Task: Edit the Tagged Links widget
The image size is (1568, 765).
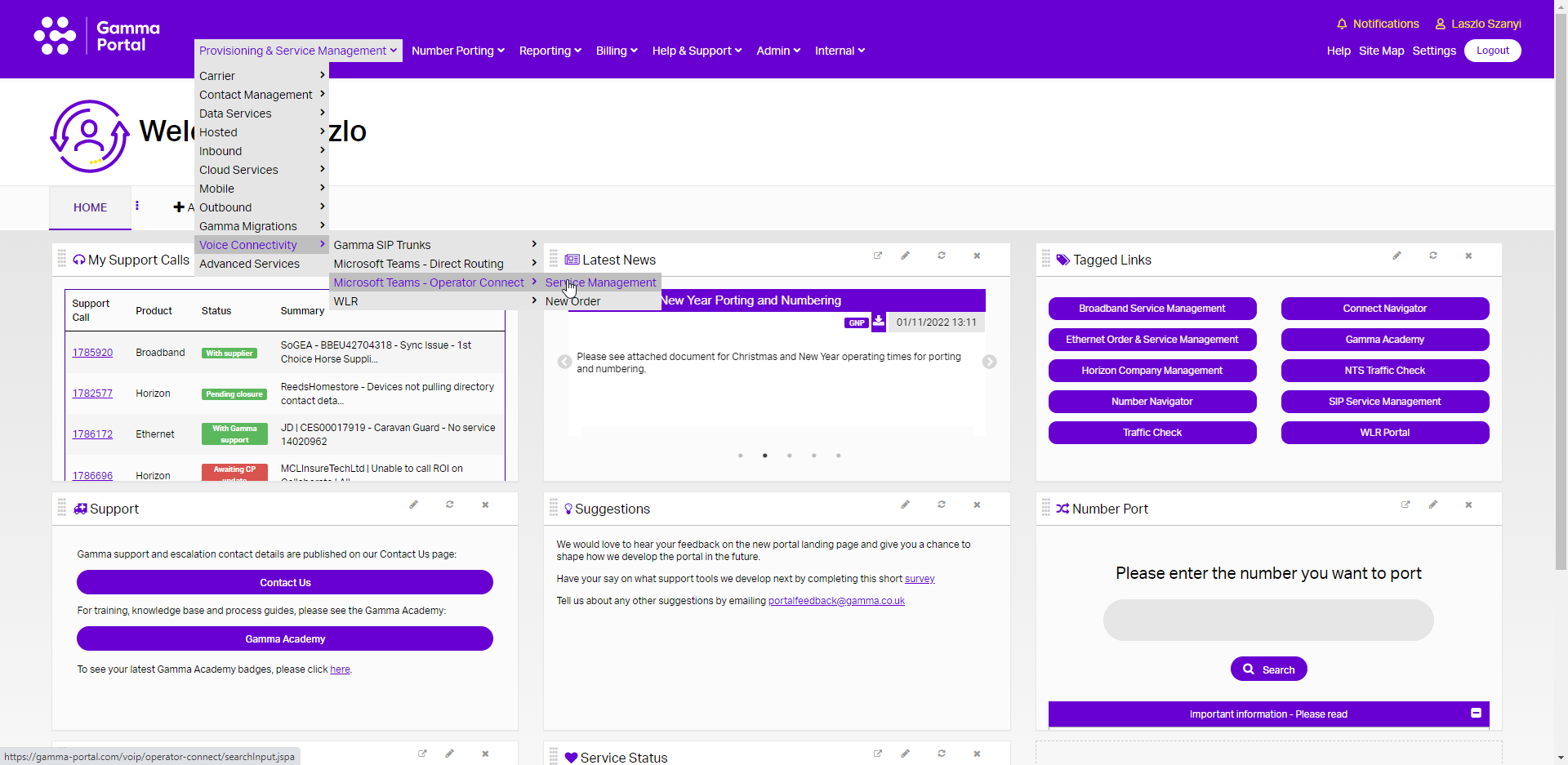Action: (1396, 256)
